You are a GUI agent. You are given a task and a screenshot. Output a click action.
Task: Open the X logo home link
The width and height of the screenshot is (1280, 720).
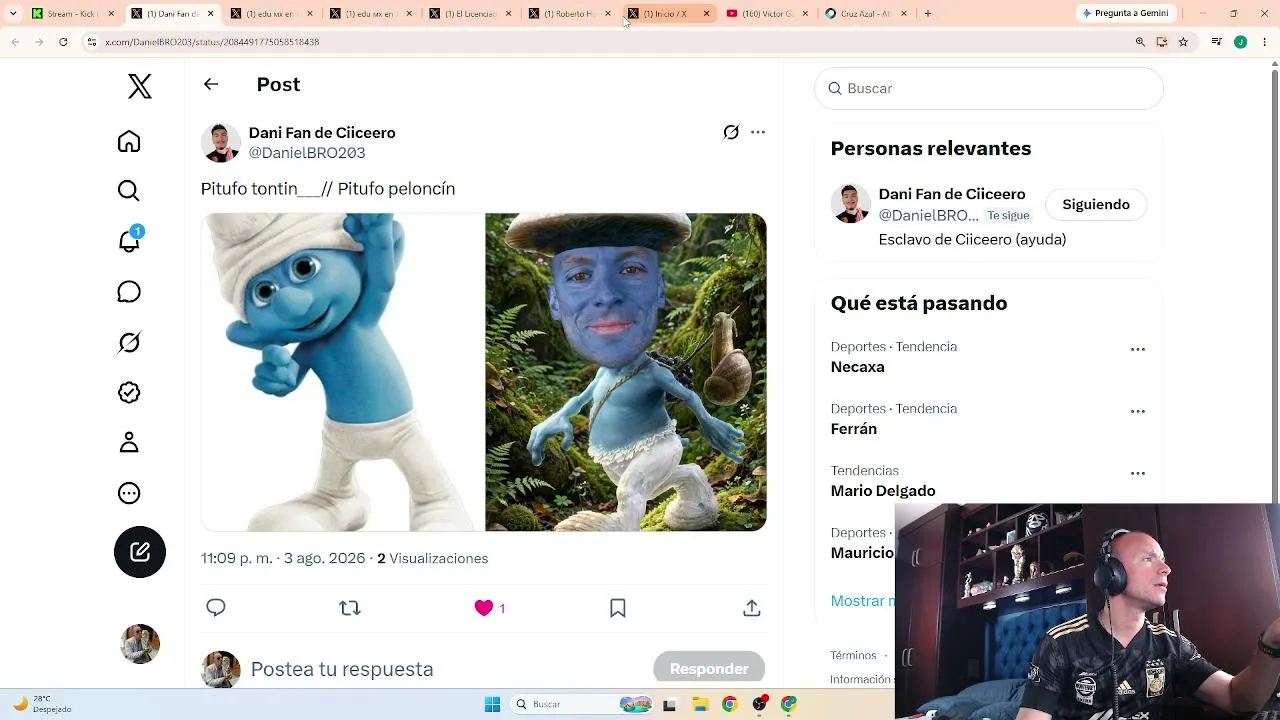[140, 87]
